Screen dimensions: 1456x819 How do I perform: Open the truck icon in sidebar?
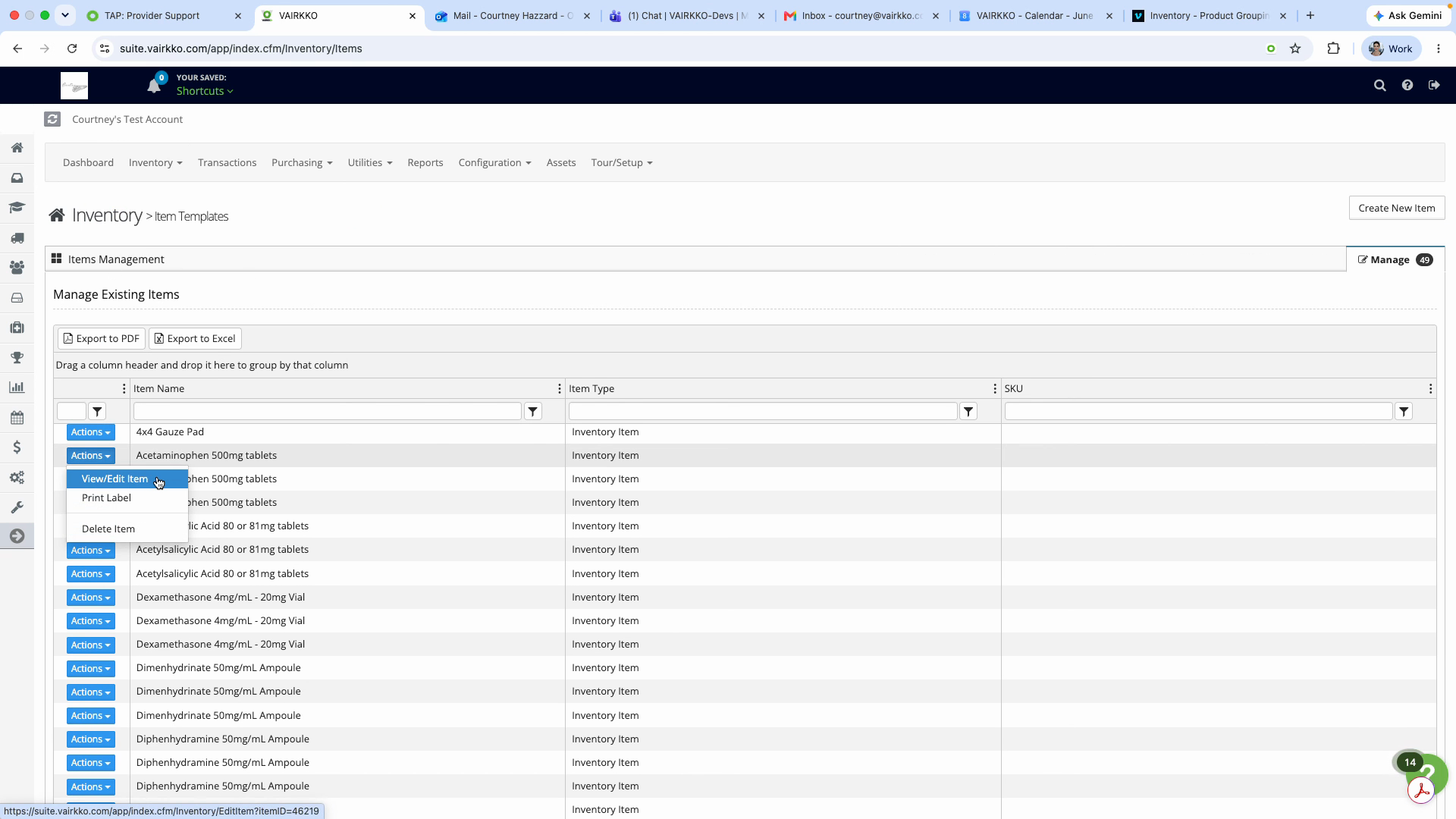click(17, 238)
